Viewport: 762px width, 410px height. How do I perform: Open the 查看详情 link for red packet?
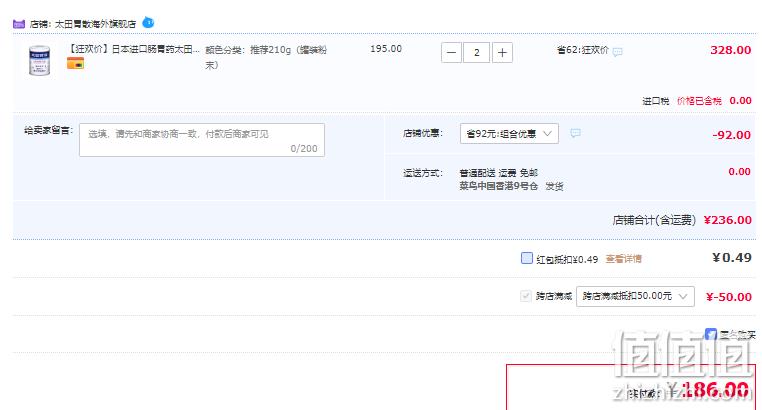[x=623, y=259]
